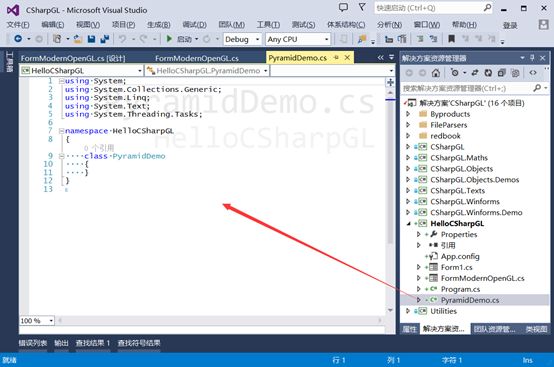Open the active documents list arrow

pyautogui.click(x=391, y=57)
